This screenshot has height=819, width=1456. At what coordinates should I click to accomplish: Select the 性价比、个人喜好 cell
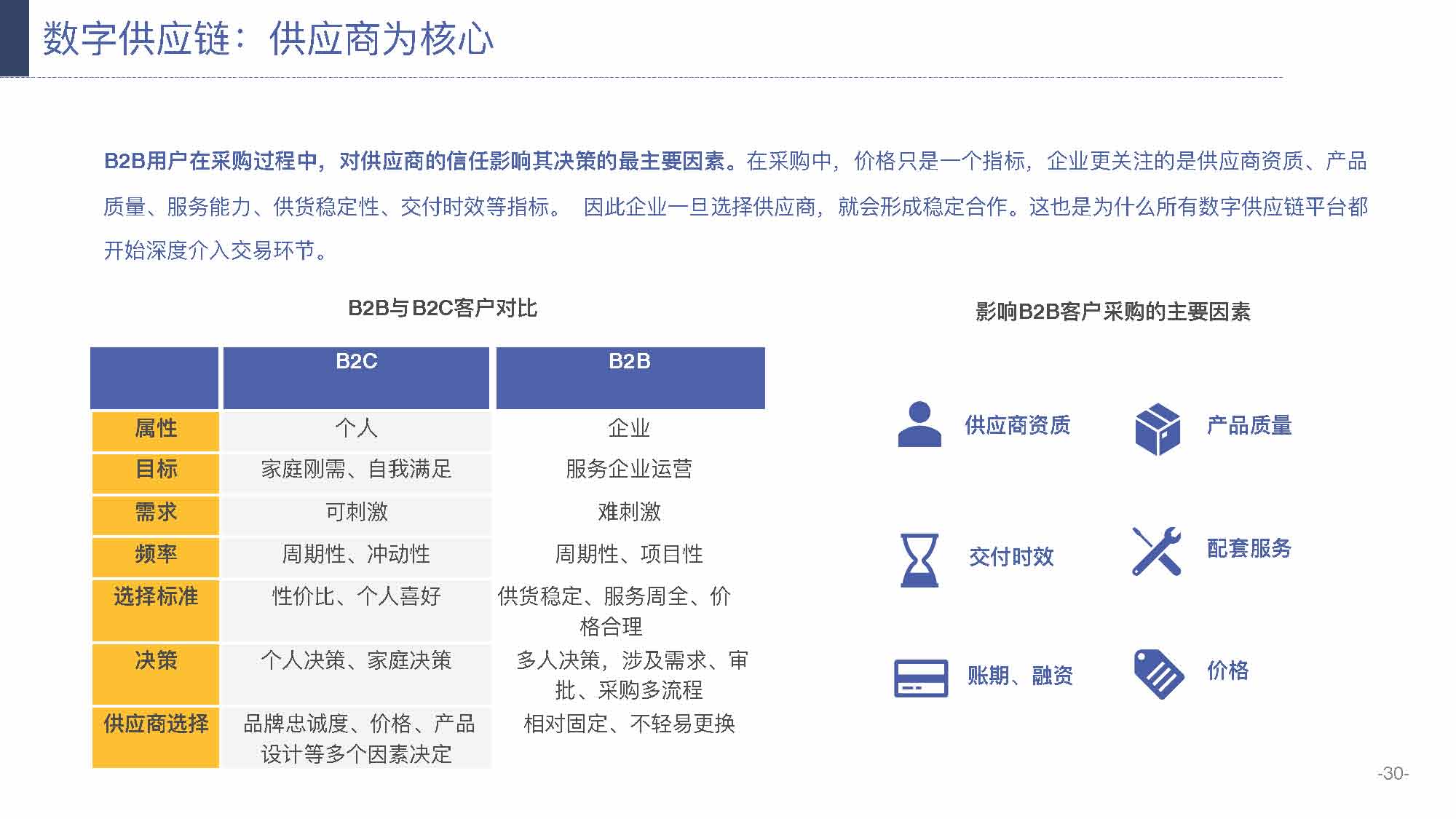356,611
